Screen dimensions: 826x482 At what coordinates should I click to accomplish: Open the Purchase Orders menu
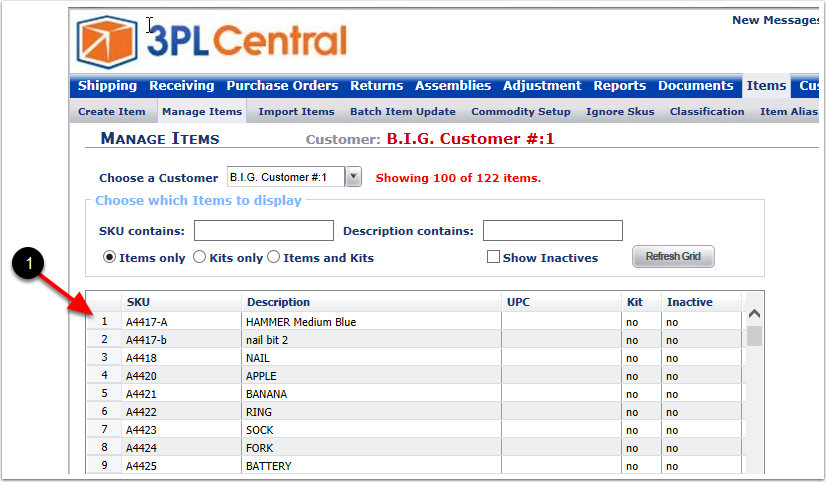tap(282, 86)
